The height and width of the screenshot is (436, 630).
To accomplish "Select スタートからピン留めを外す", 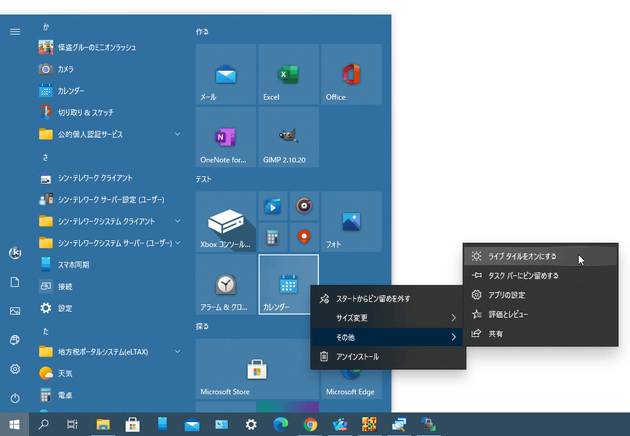I will [388, 299].
